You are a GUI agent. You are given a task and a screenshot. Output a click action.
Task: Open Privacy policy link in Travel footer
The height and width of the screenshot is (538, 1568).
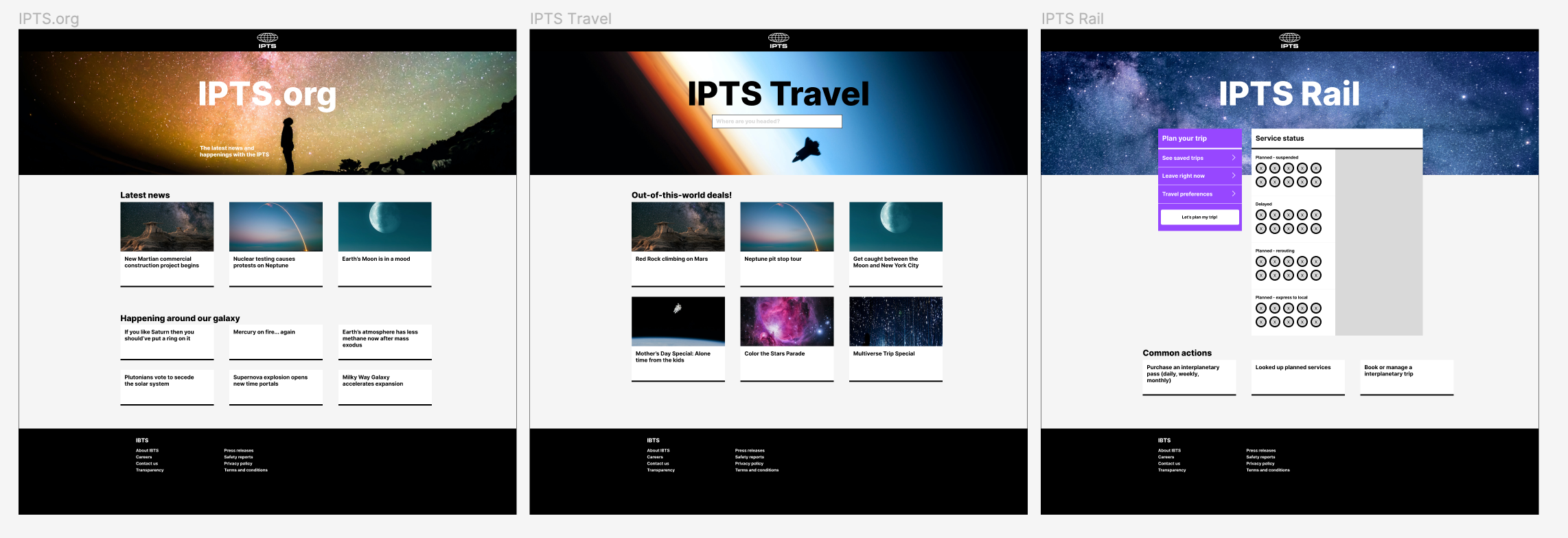click(x=749, y=464)
